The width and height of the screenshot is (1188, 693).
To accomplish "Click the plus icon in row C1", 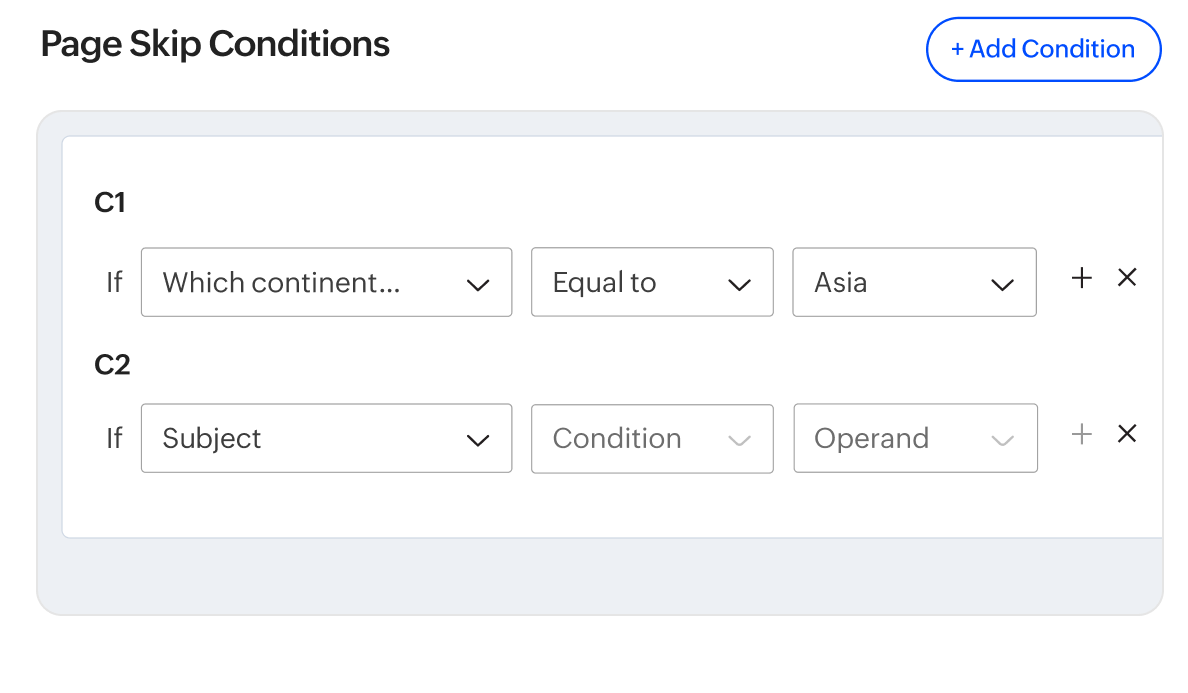I will tap(1081, 278).
